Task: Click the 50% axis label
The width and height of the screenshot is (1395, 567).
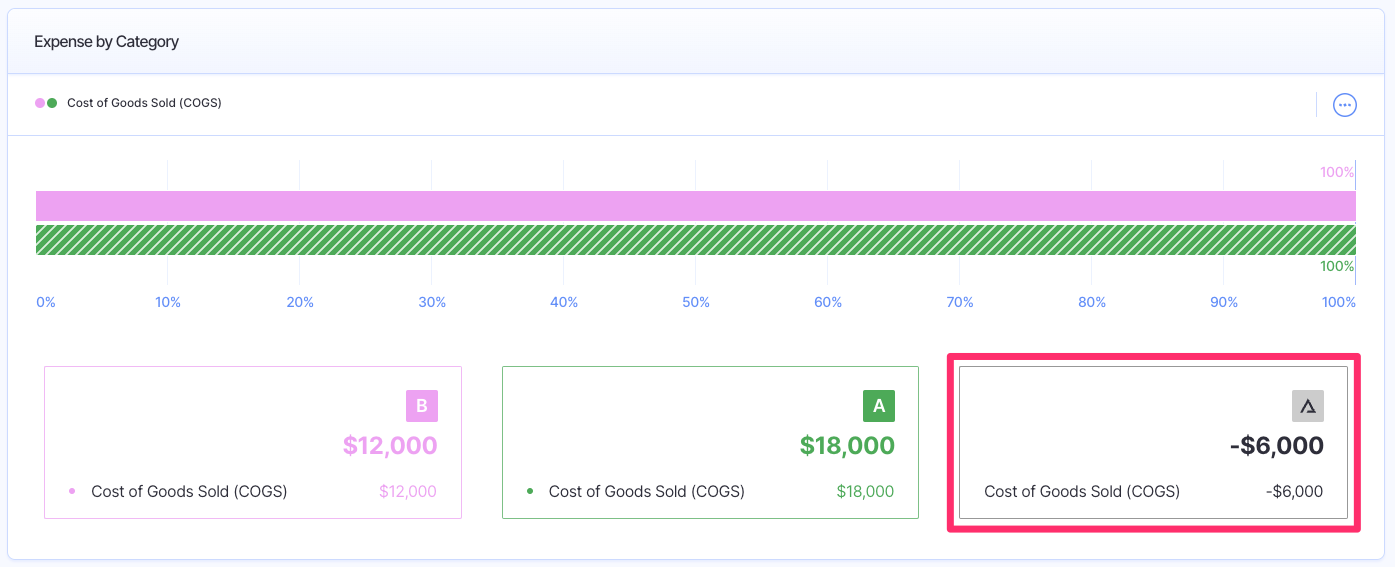Action: pyautogui.click(x=696, y=302)
